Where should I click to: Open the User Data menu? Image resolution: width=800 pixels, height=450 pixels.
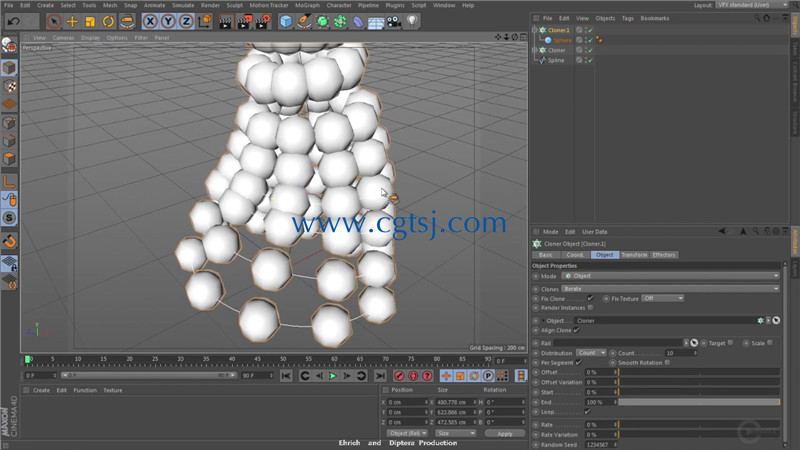pyautogui.click(x=594, y=232)
